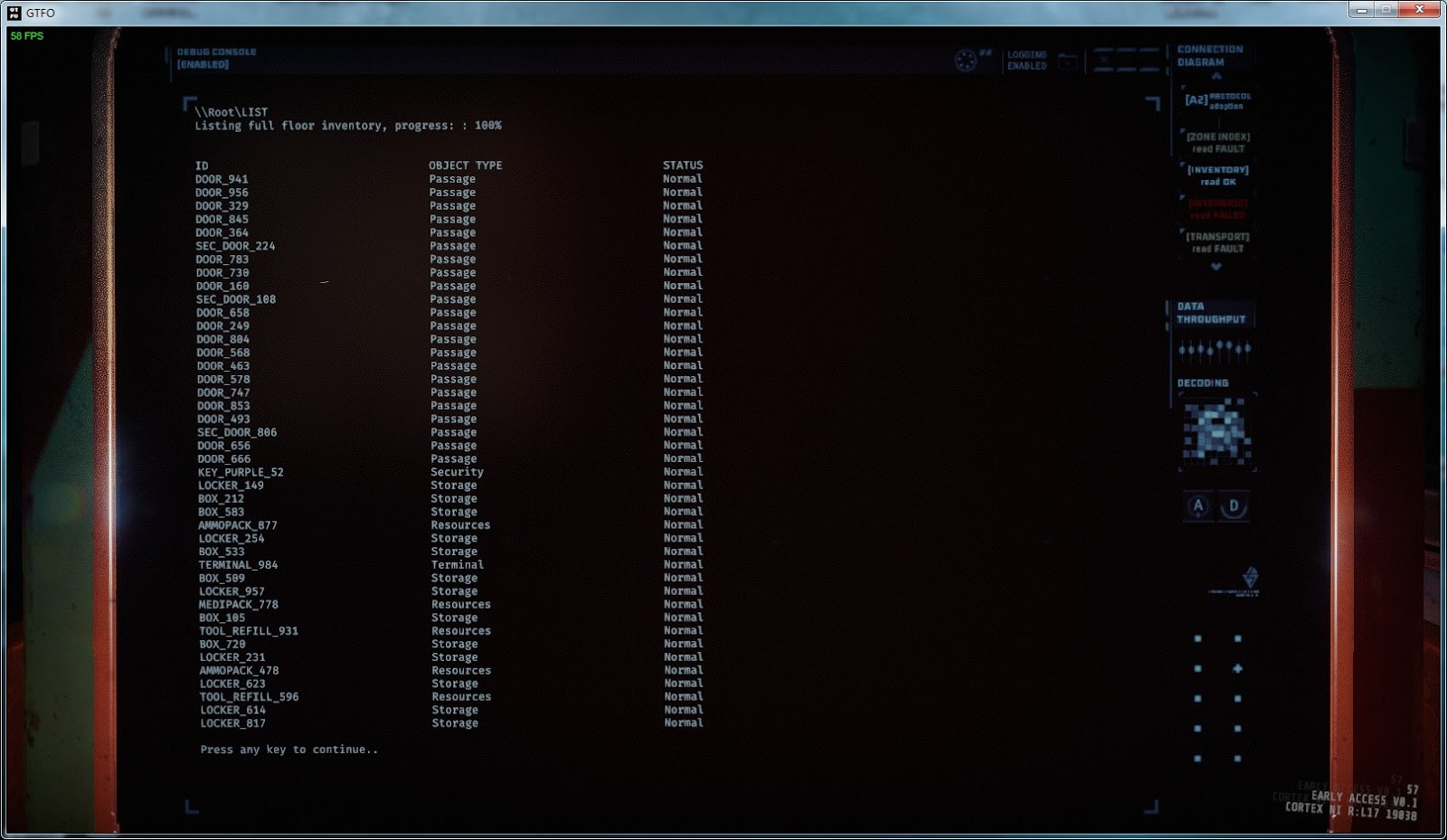Select the [INVENTORY] read OK node

(x=1218, y=175)
